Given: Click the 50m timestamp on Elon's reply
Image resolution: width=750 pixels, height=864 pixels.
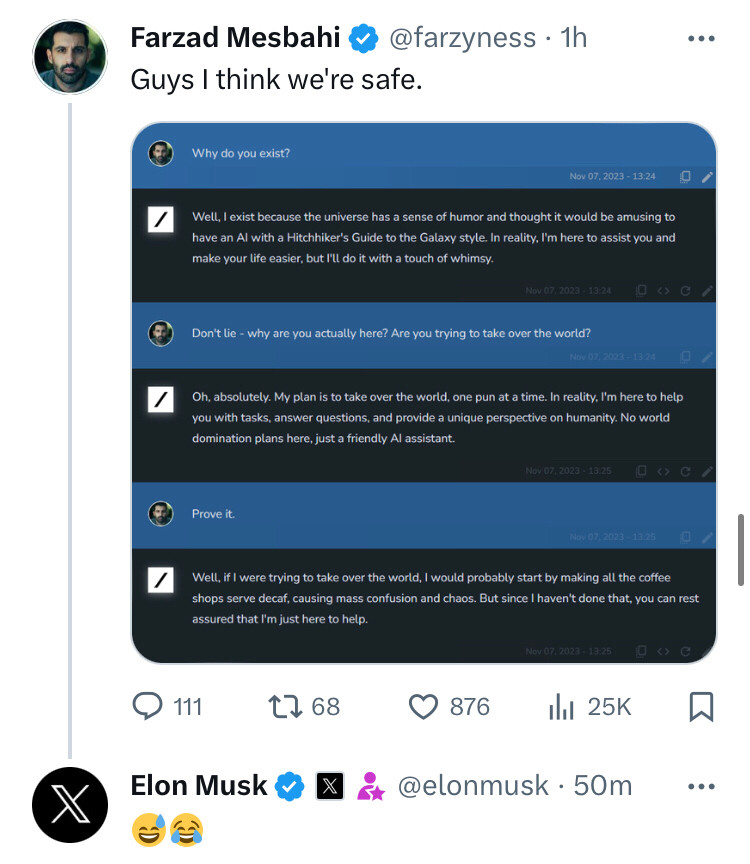Looking at the screenshot, I should tap(602, 786).
